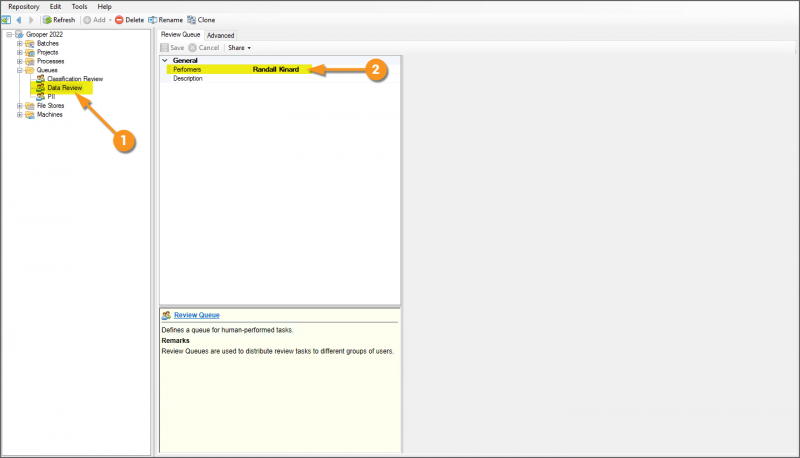This screenshot has width=800, height=458.
Task: Click the PII queue users icon
Action: [40, 97]
